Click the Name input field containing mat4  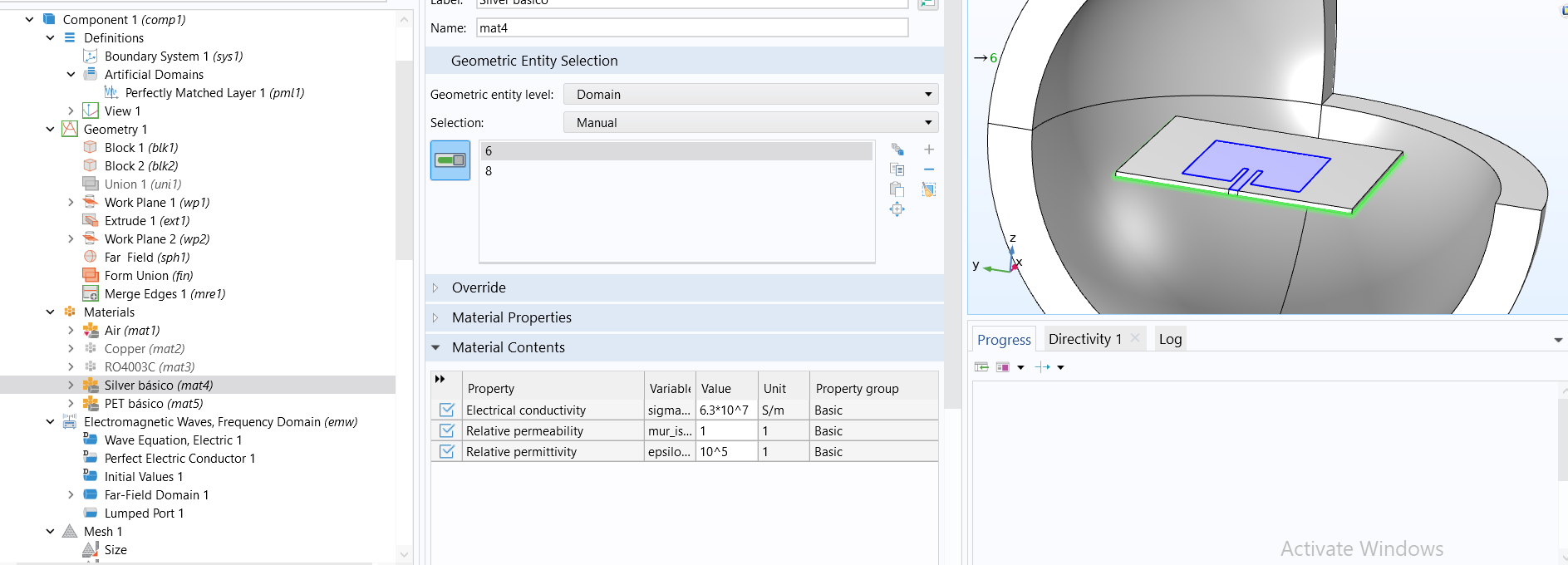(x=691, y=27)
